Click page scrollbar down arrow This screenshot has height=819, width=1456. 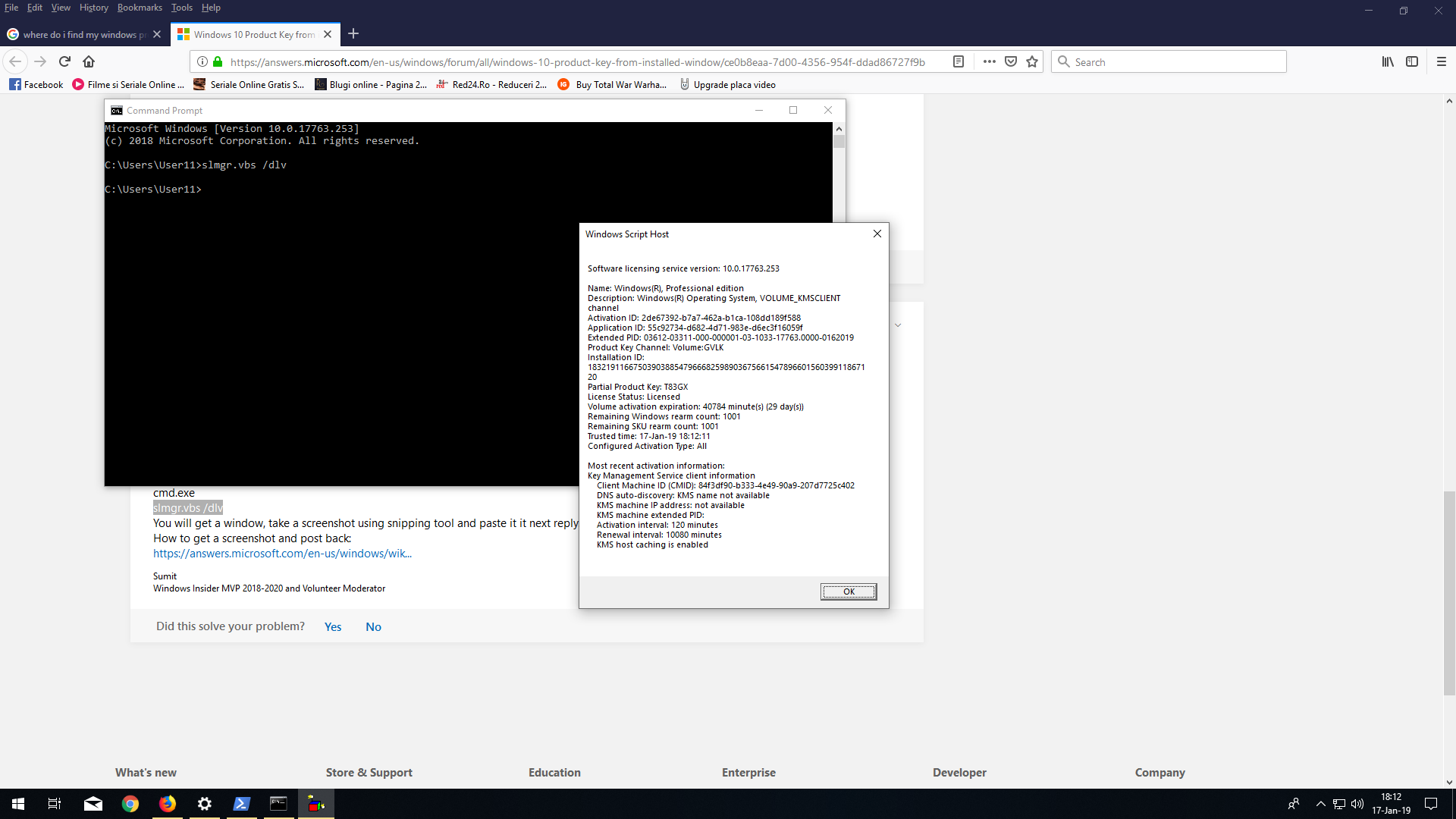(1449, 783)
